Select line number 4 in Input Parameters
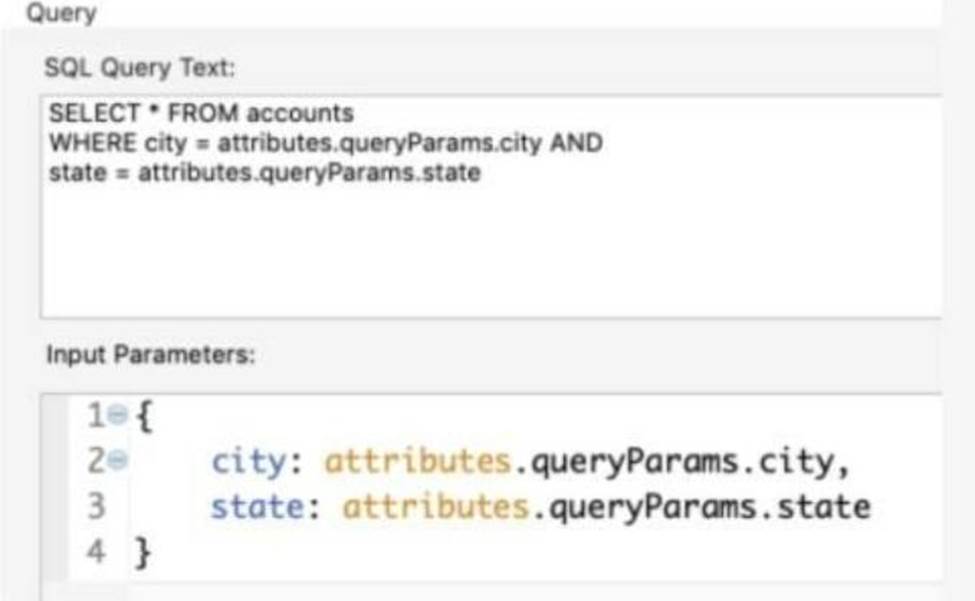 (96, 551)
